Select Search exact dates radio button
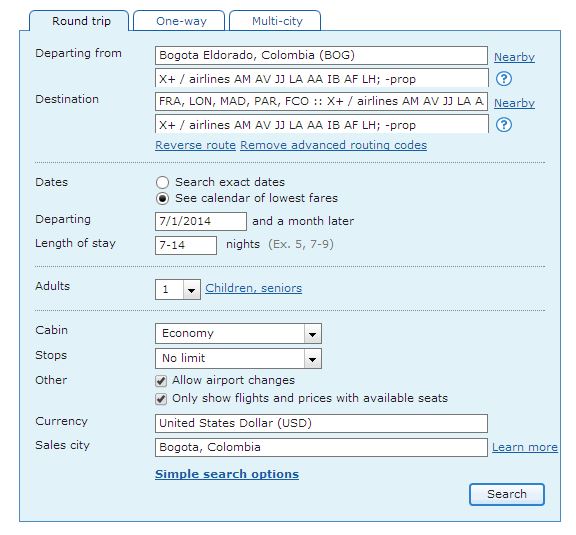The width and height of the screenshot is (576, 535). coord(162,182)
